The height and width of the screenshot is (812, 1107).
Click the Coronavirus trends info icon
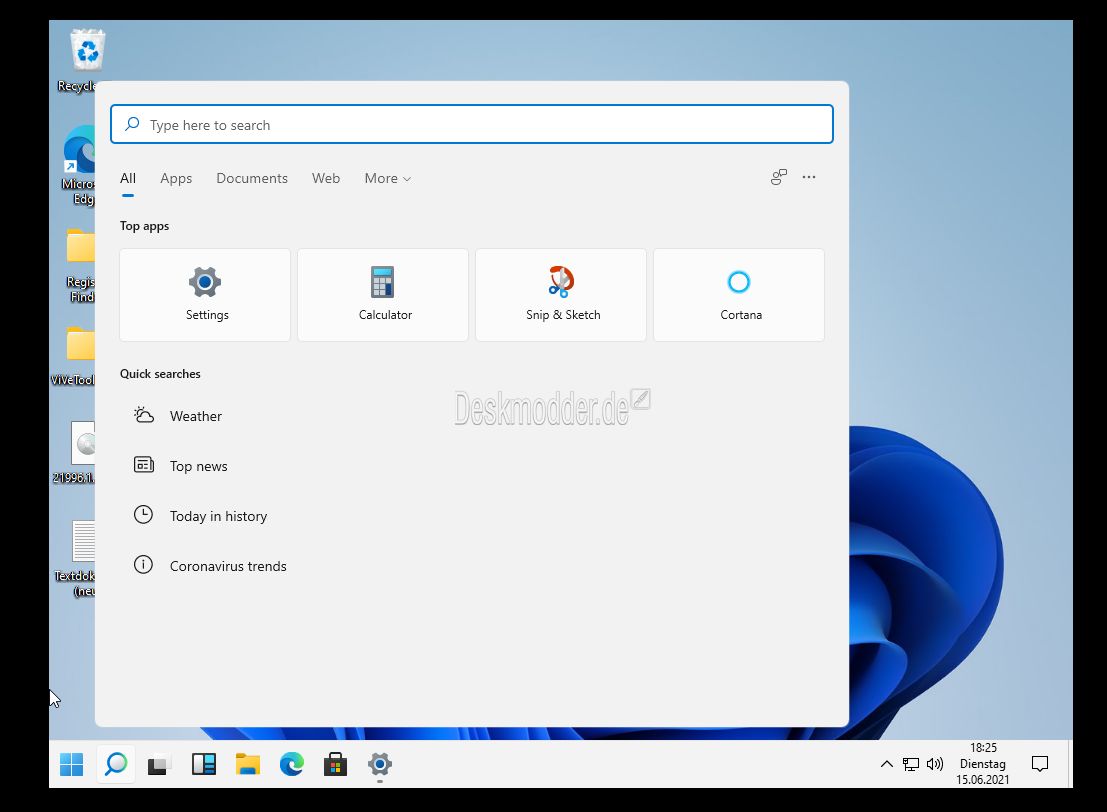point(143,565)
